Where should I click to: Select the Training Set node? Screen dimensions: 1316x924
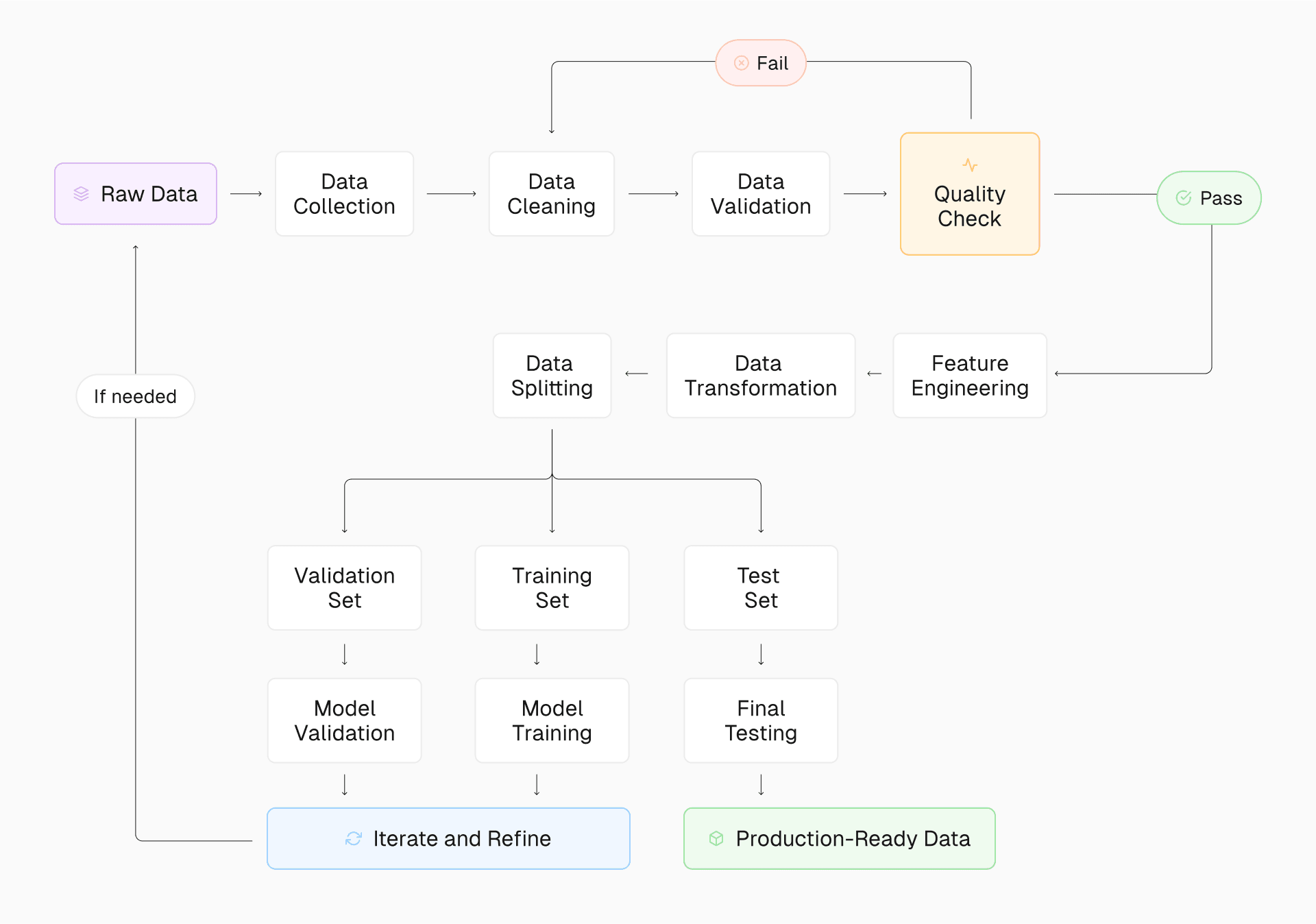coord(552,588)
